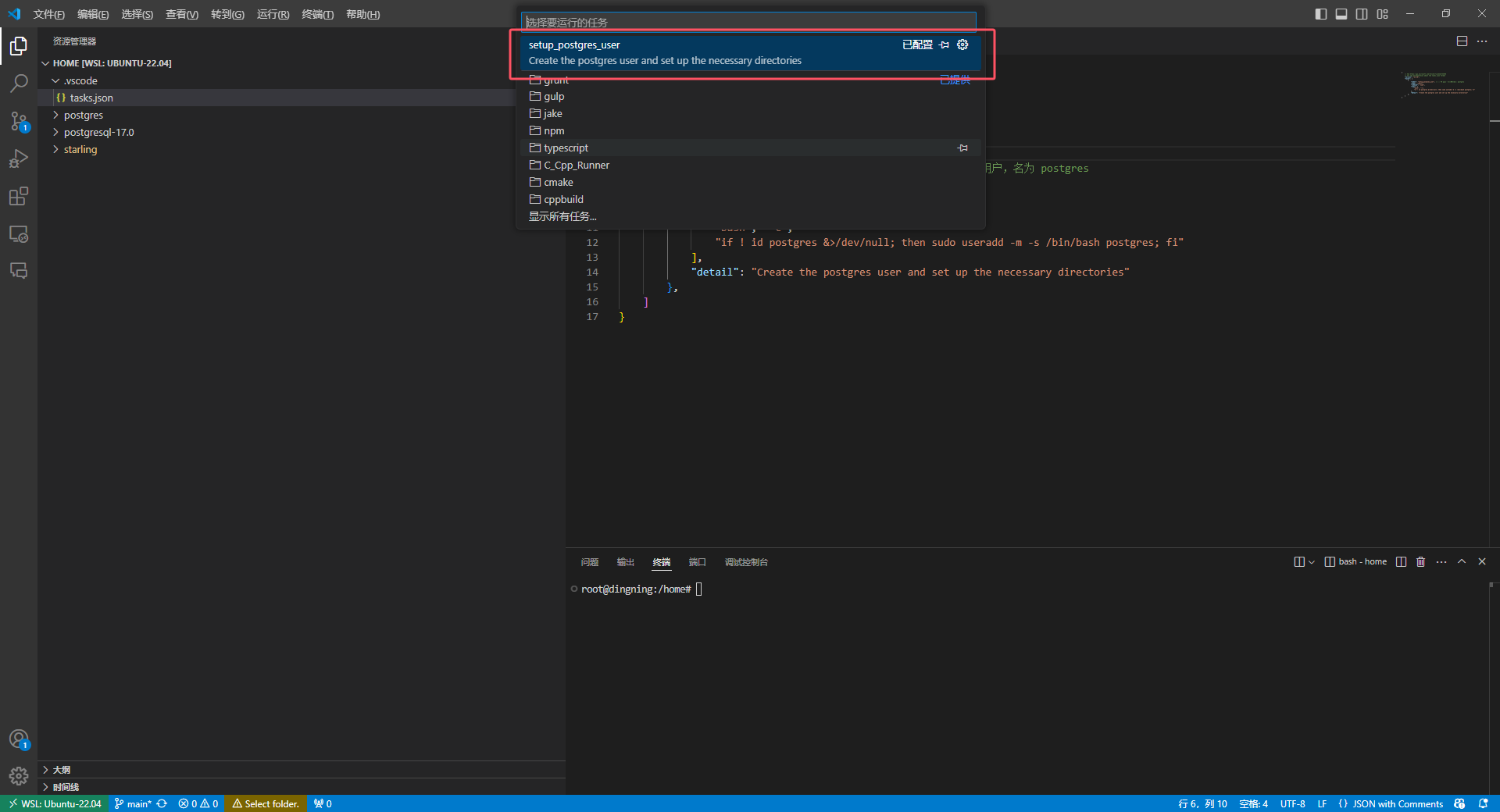Open Customize Layout toggle in title bar
Viewport: 1500px width, 812px height.
[x=1382, y=13]
